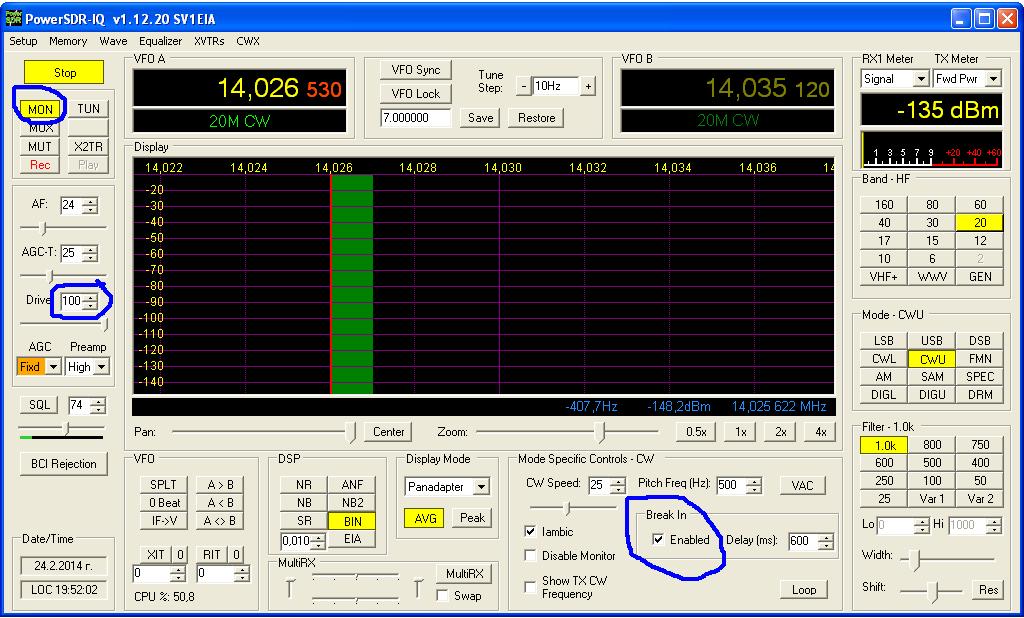Decrease tune step with minus button
Viewport: 1024px width, 618px height.
click(523, 86)
